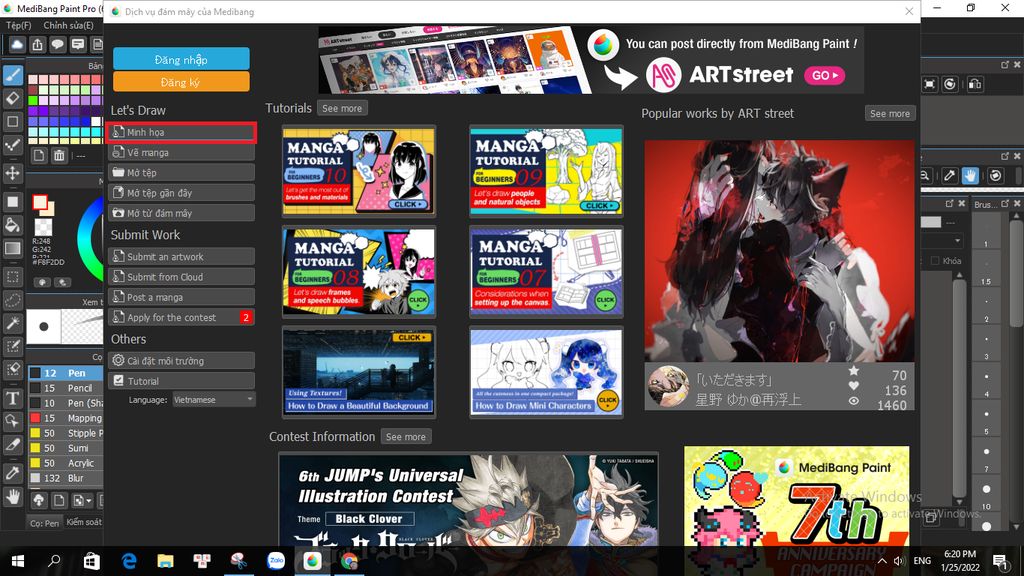1024x576 pixels.
Task: Click the message box icon in top toolbar
Action: click(x=78, y=44)
